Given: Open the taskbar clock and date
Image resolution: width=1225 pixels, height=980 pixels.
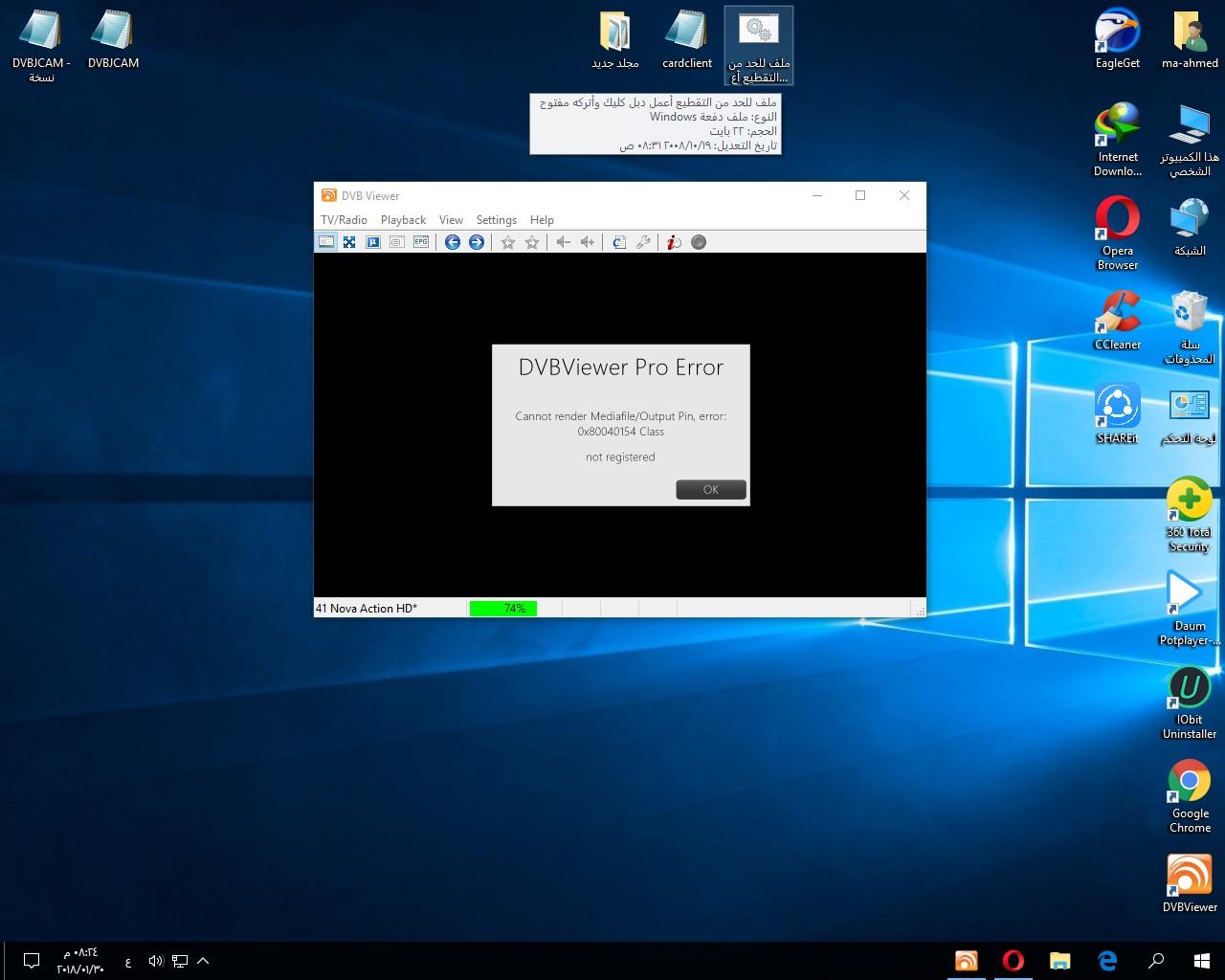Looking at the screenshot, I should tap(80, 961).
